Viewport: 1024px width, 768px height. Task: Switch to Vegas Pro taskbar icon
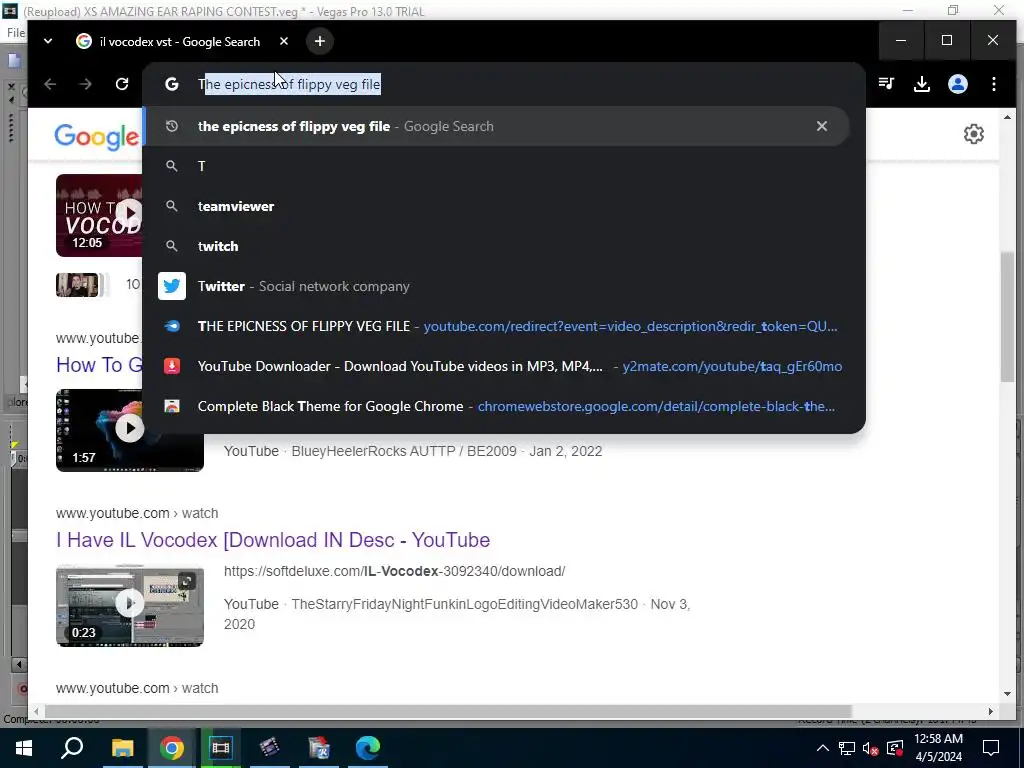(221, 748)
